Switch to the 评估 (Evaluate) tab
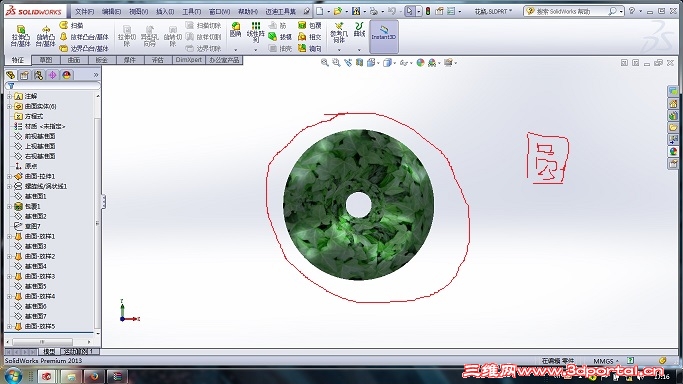 tap(157, 60)
